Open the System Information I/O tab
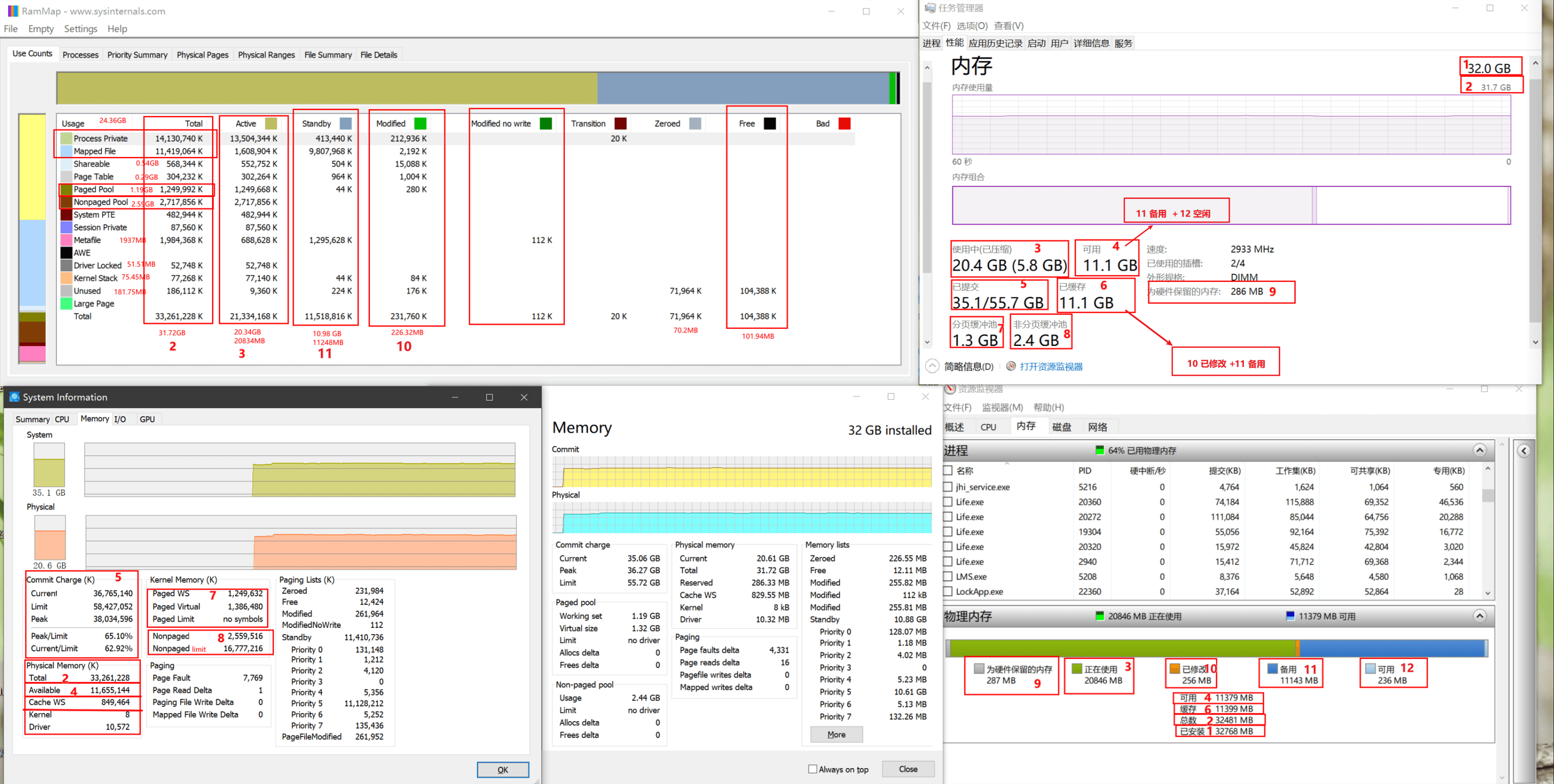 click(x=120, y=419)
